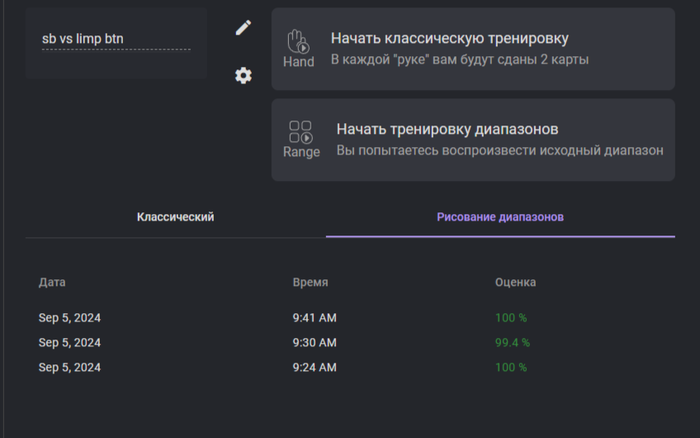Click the subtitle 'Вы попытаетесь воспроизвести исходный диапазон'
The width and height of the screenshot is (700, 438).
point(499,151)
